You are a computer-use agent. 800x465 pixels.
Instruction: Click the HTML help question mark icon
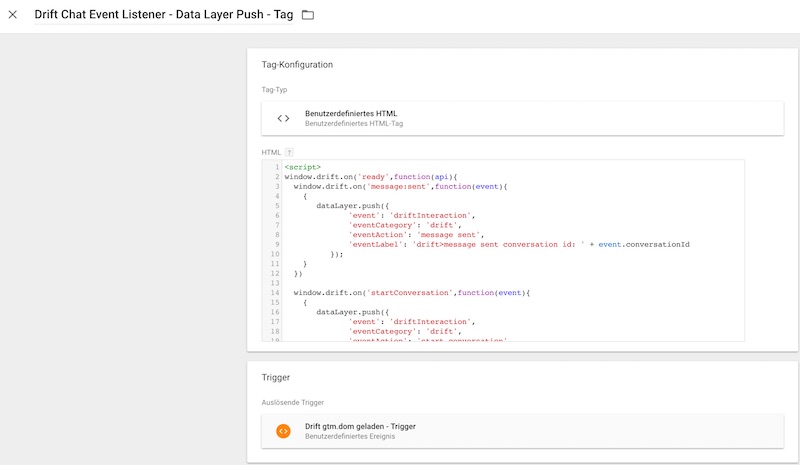tap(289, 152)
